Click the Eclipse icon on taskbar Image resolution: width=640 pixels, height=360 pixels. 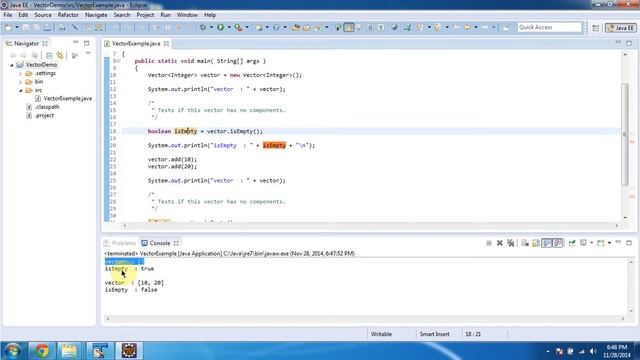click(x=129, y=351)
